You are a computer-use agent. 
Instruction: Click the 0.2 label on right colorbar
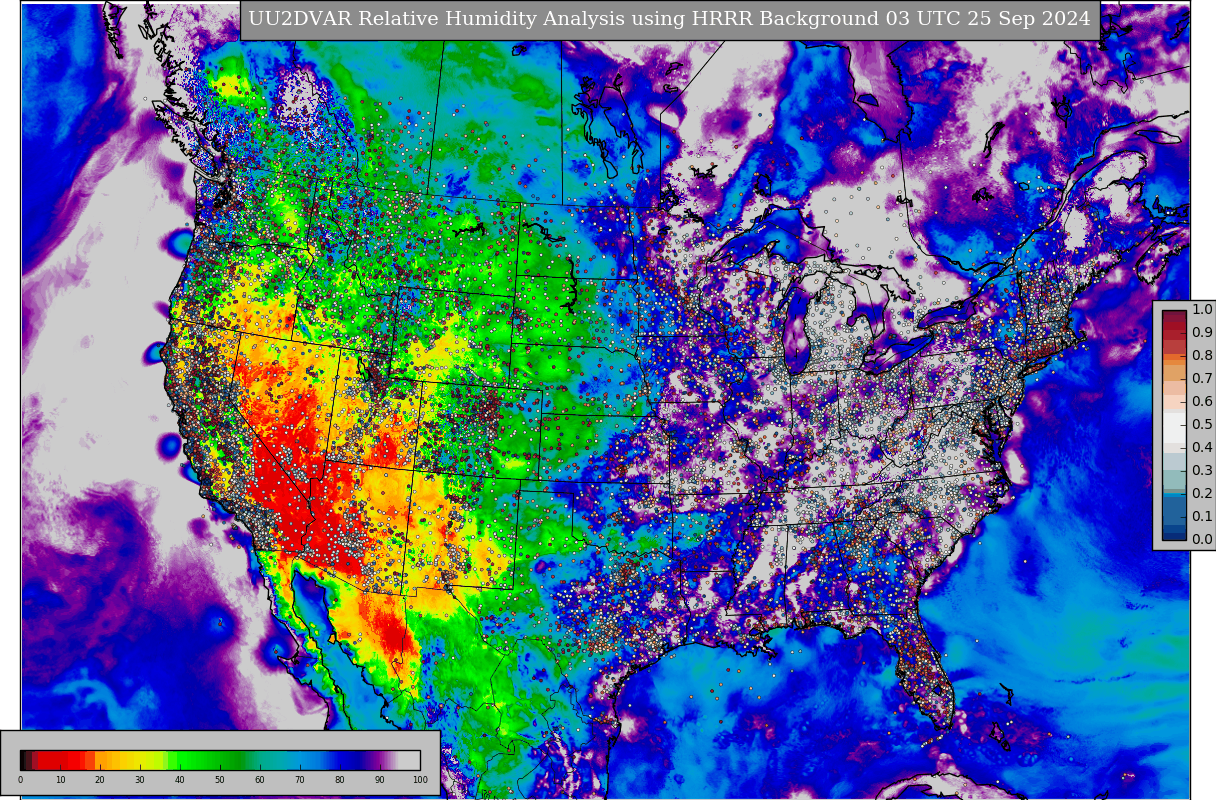(x=1202, y=493)
